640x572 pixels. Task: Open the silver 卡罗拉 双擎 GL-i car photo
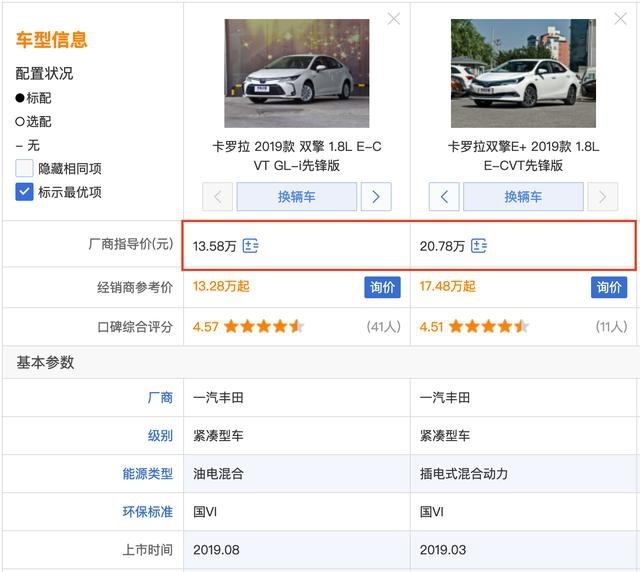297,73
